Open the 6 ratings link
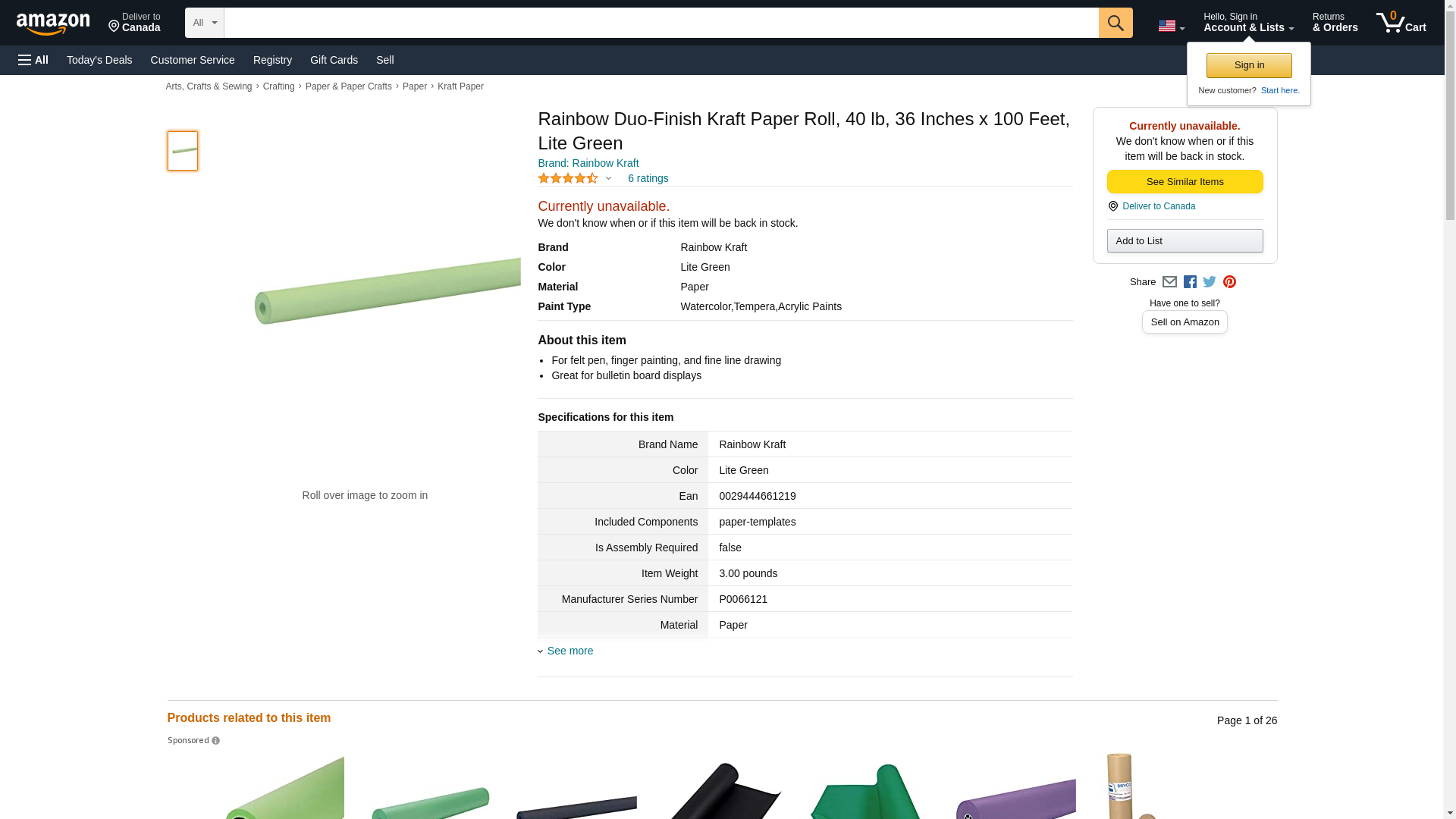Viewport: 1456px width, 819px height. 648,179
